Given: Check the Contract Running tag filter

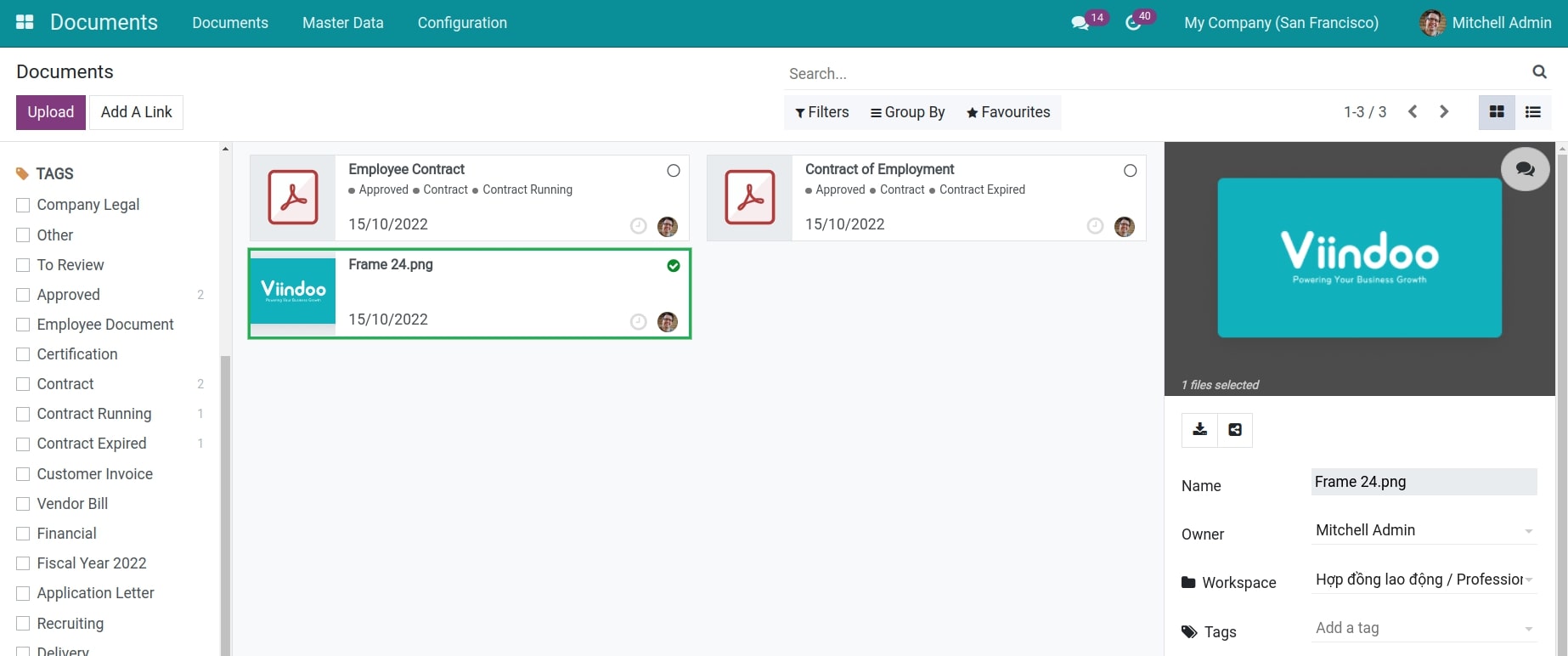Looking at the screenshot, I should click(23, 414).
